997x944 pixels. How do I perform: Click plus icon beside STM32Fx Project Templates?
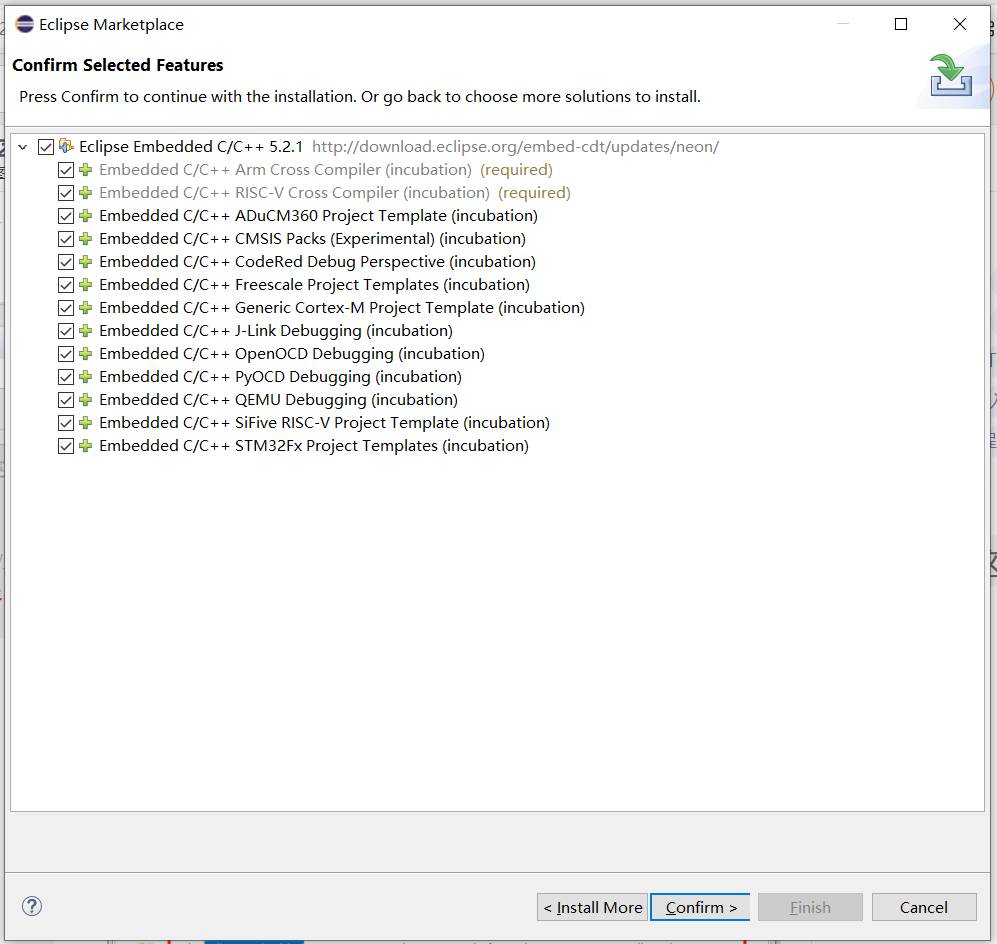86,446
